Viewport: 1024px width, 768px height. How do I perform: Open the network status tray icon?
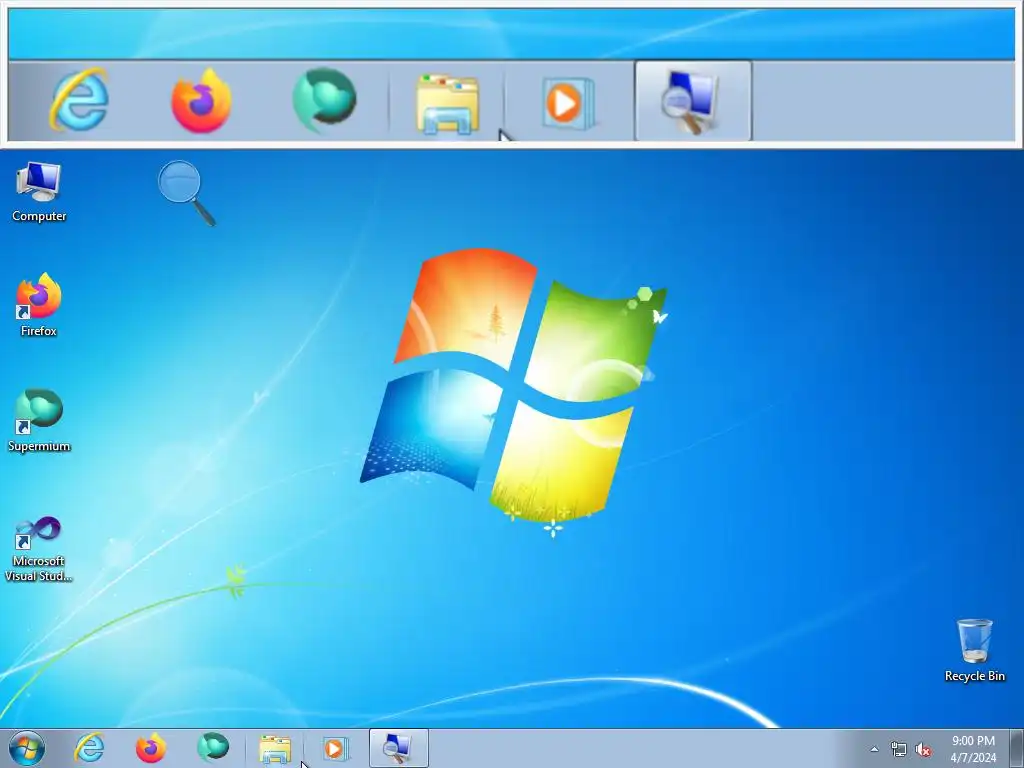[x=899, y=749]
